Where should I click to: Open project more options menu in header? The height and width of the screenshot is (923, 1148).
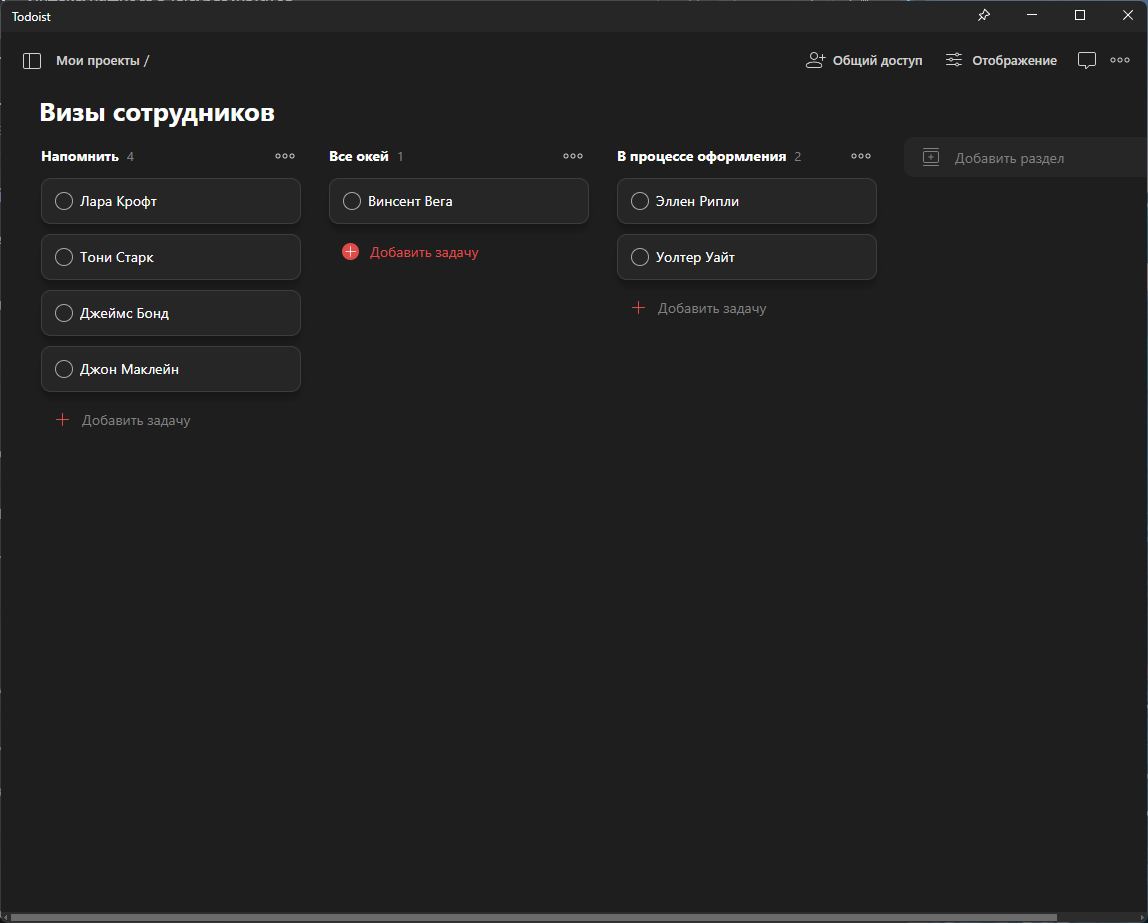click(x=1119, y=61)
